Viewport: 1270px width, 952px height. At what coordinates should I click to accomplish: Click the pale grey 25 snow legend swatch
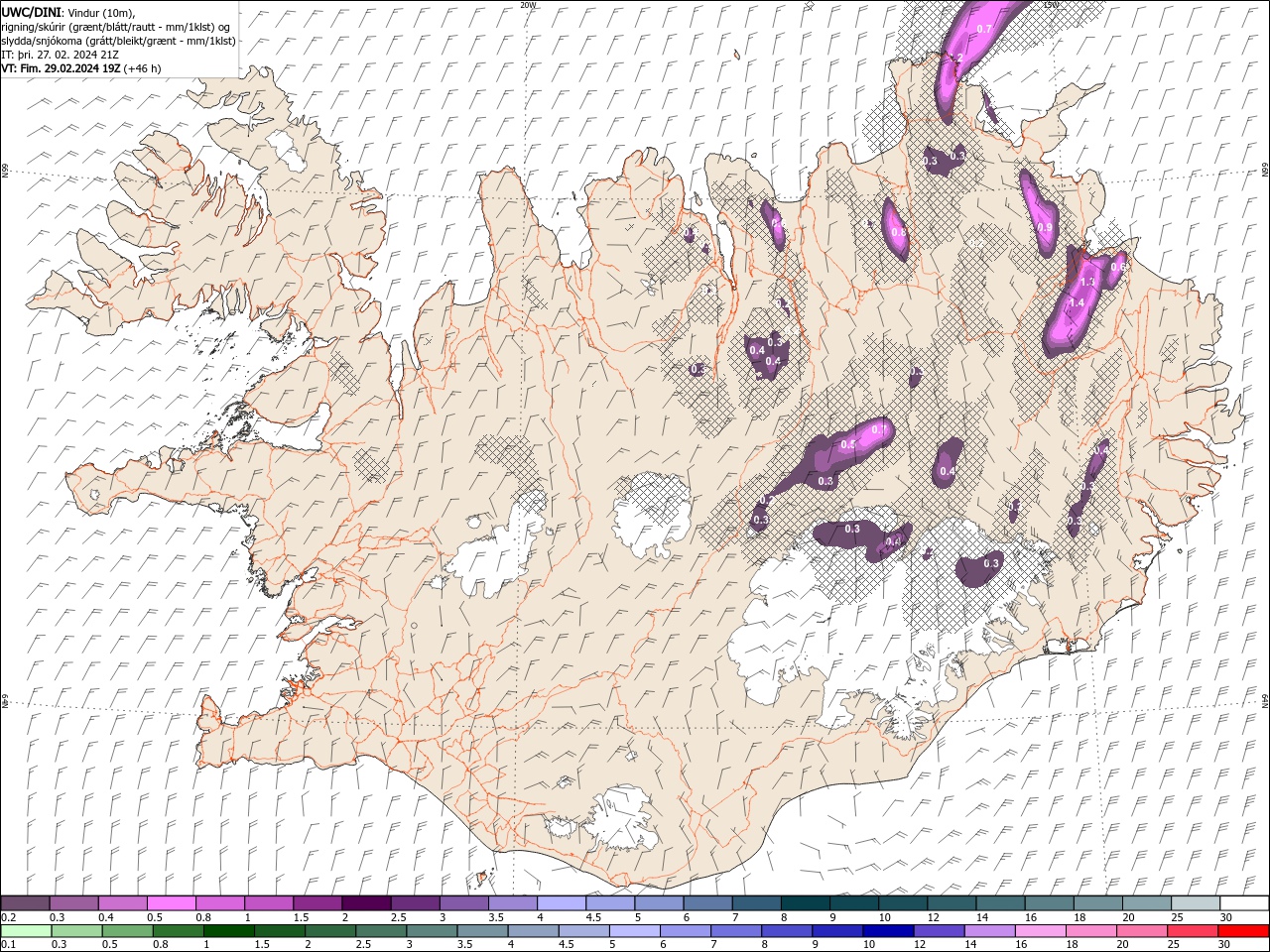[x=1196, y=903]
